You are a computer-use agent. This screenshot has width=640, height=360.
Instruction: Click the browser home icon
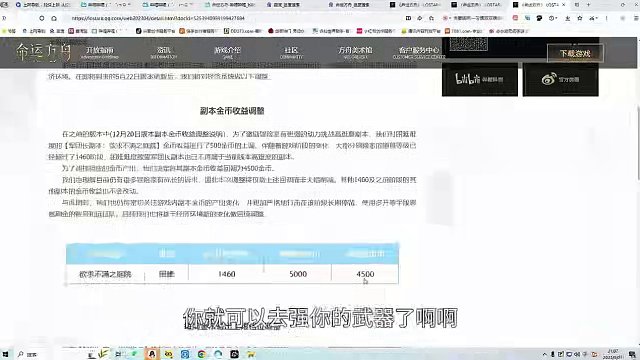[x=54, y=18]
